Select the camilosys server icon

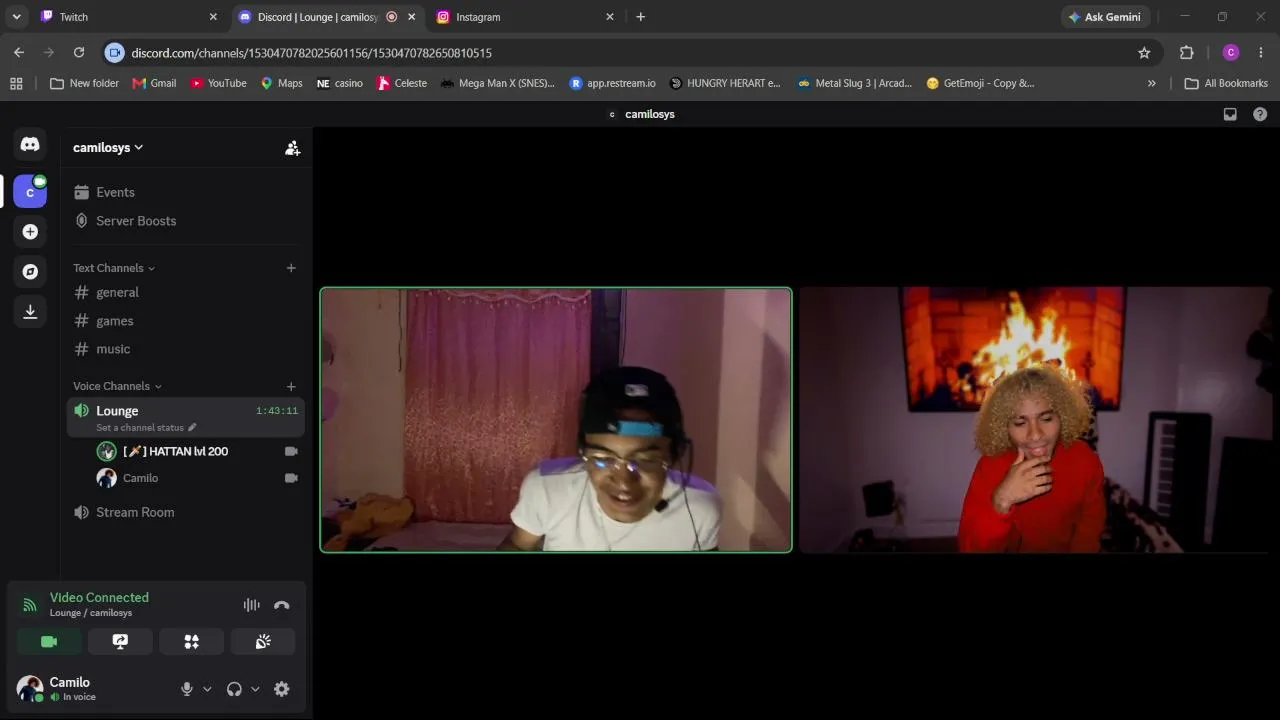(x=30, y=191)
